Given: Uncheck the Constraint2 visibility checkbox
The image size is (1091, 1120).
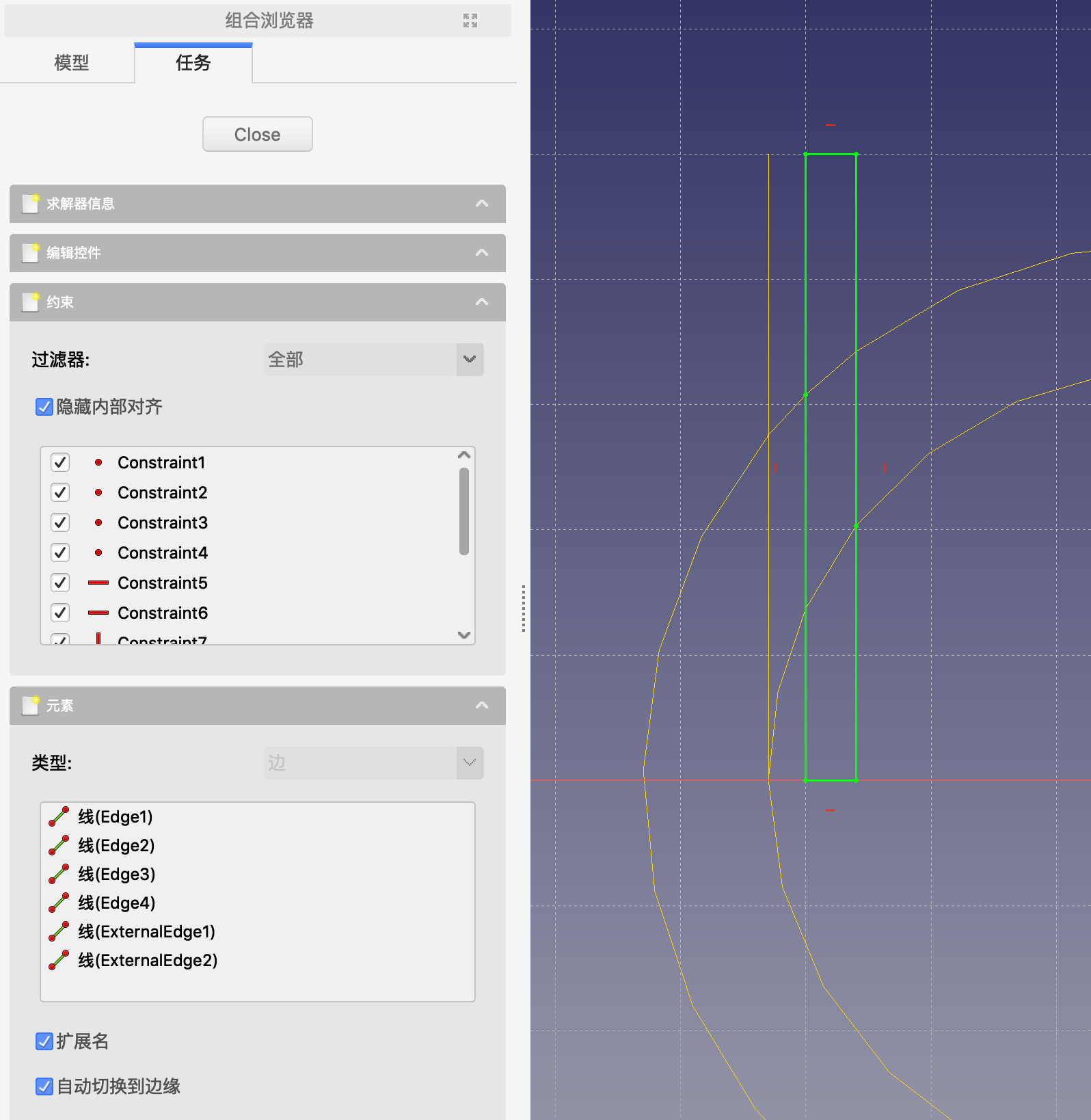Looking at the screenshot, I should [60, 493].
